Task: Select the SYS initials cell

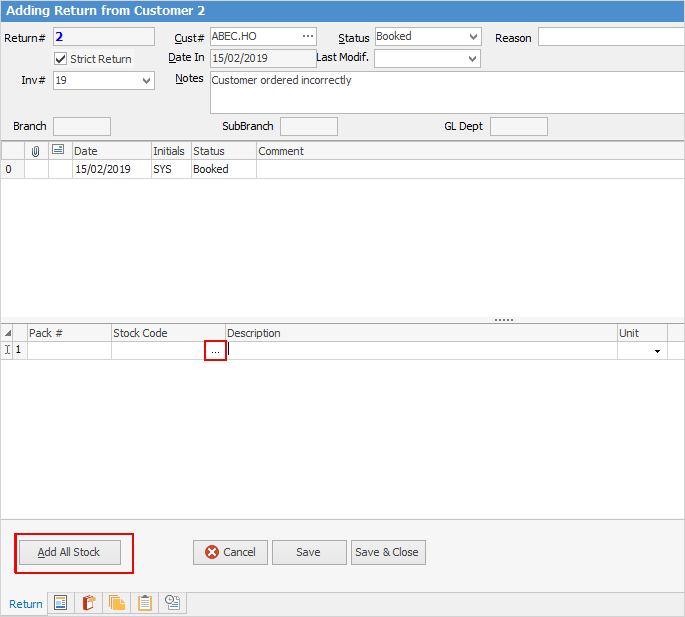Action: [x=171, y=169]
